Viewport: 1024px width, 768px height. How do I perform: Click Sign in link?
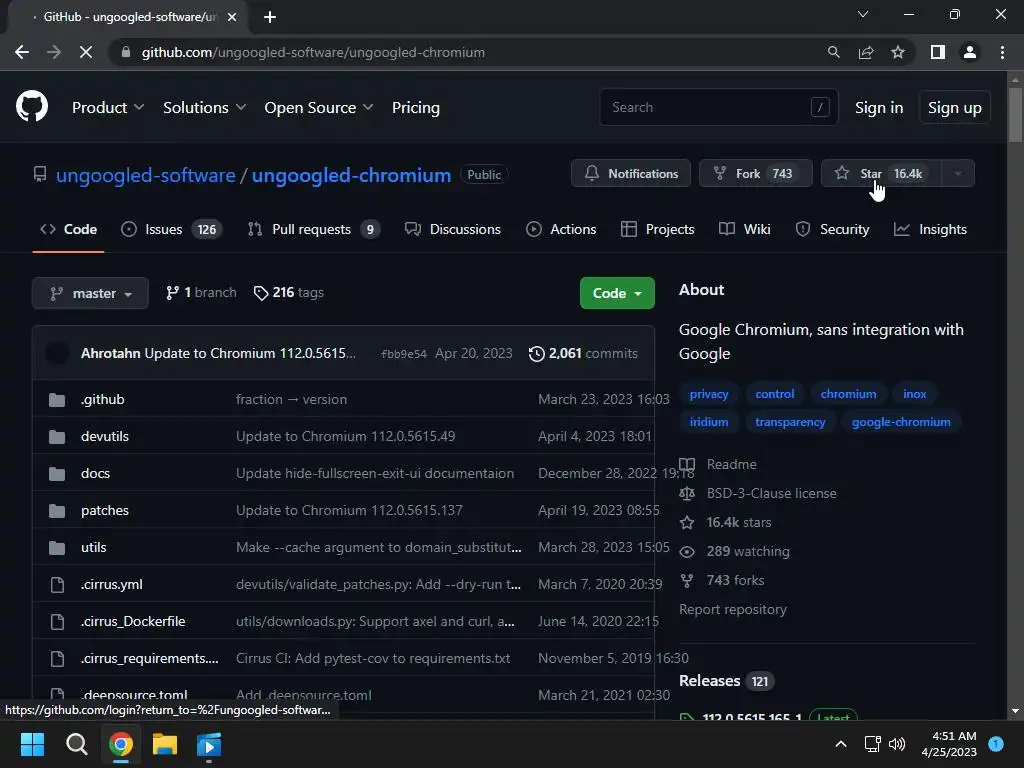(879, 108)
